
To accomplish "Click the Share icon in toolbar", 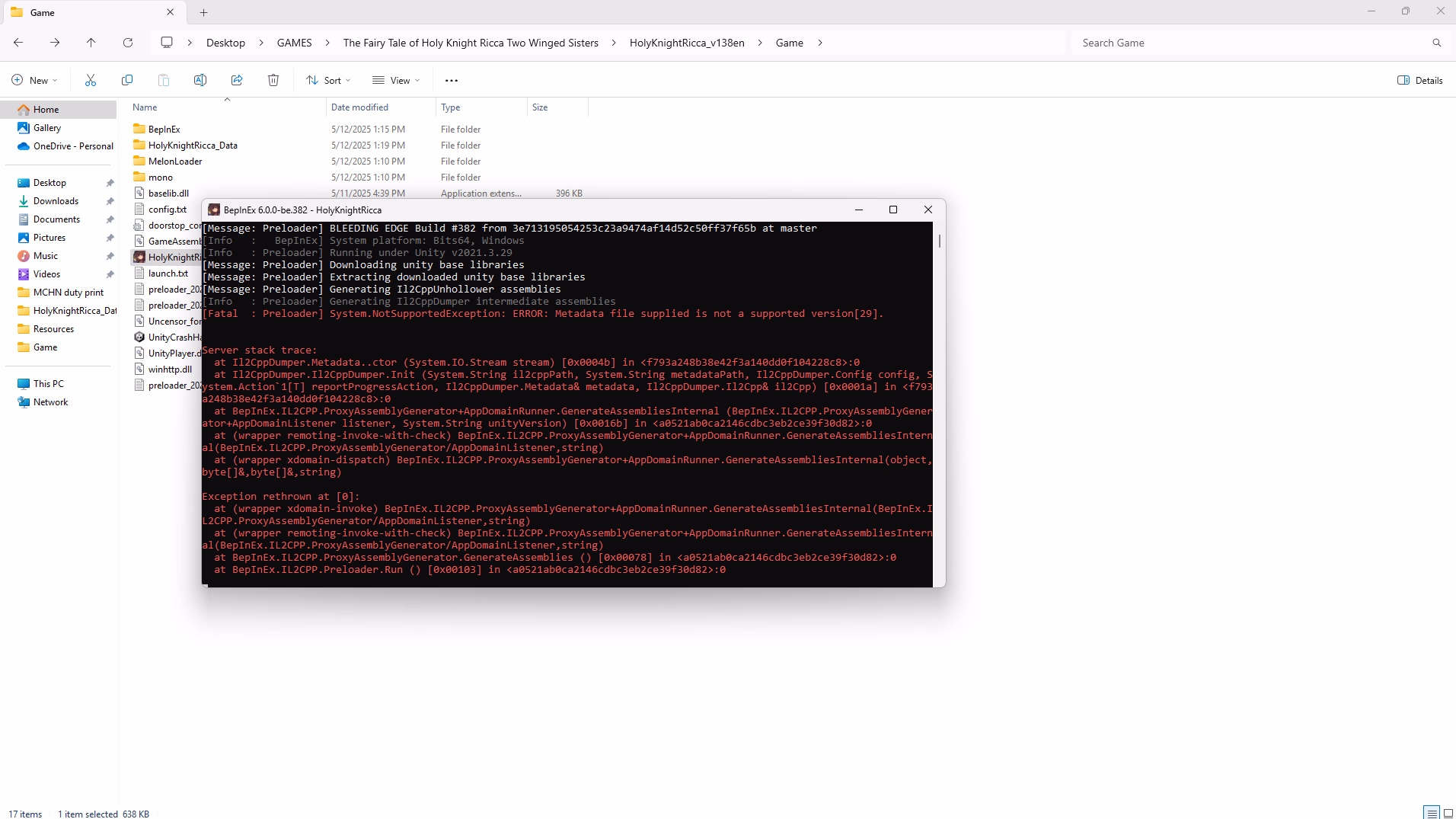I will (x=237, y=80).
